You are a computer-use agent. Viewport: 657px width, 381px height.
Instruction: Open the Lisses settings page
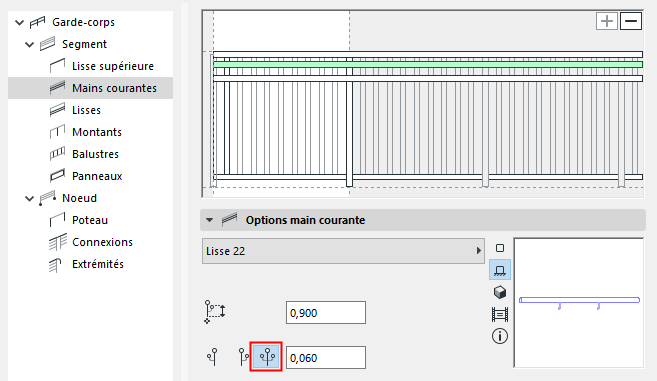pyautogui.click(x=86, y=110)
